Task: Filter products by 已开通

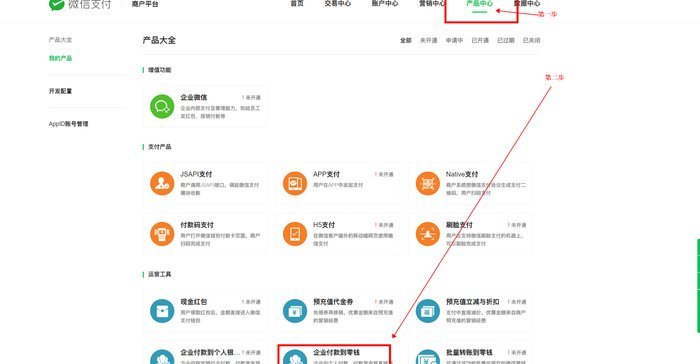Action: [x=480, y=40]
